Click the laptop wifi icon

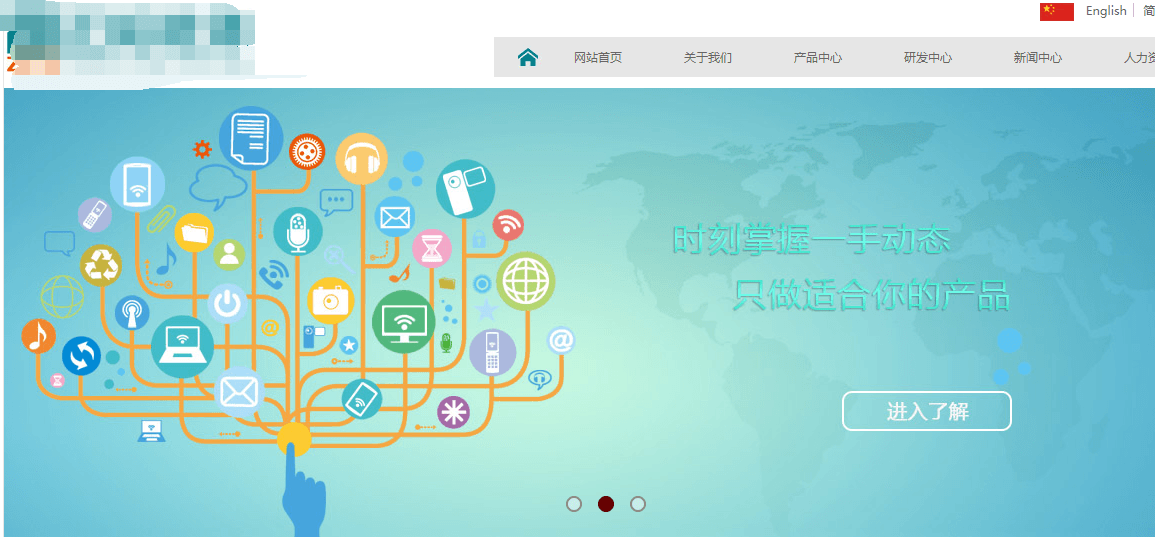(x=182, y=347)
